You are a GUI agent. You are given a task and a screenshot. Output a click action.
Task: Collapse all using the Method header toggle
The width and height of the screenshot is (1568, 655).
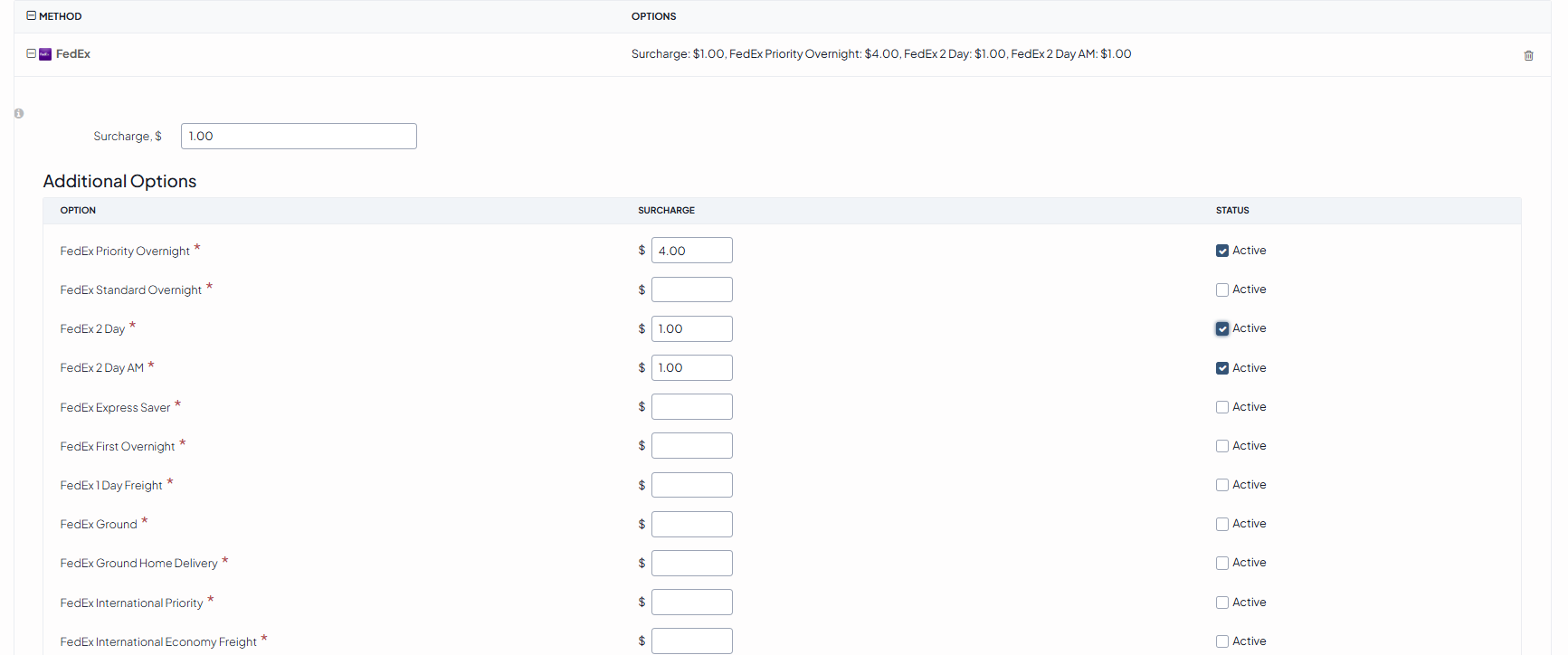32,16
